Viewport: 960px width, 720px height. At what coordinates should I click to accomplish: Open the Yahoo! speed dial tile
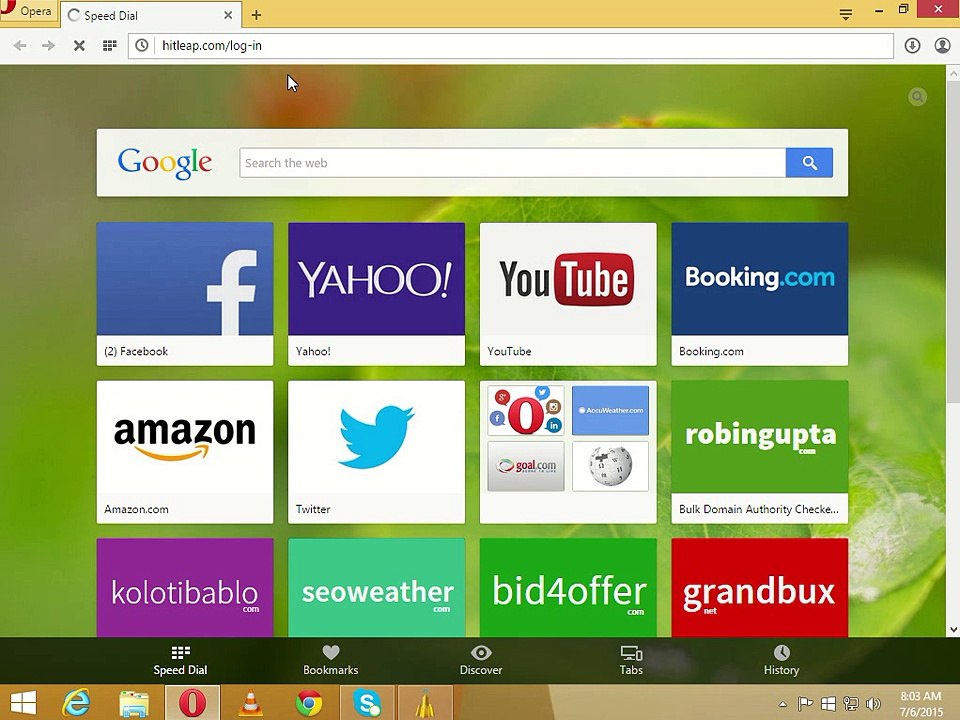377,294
